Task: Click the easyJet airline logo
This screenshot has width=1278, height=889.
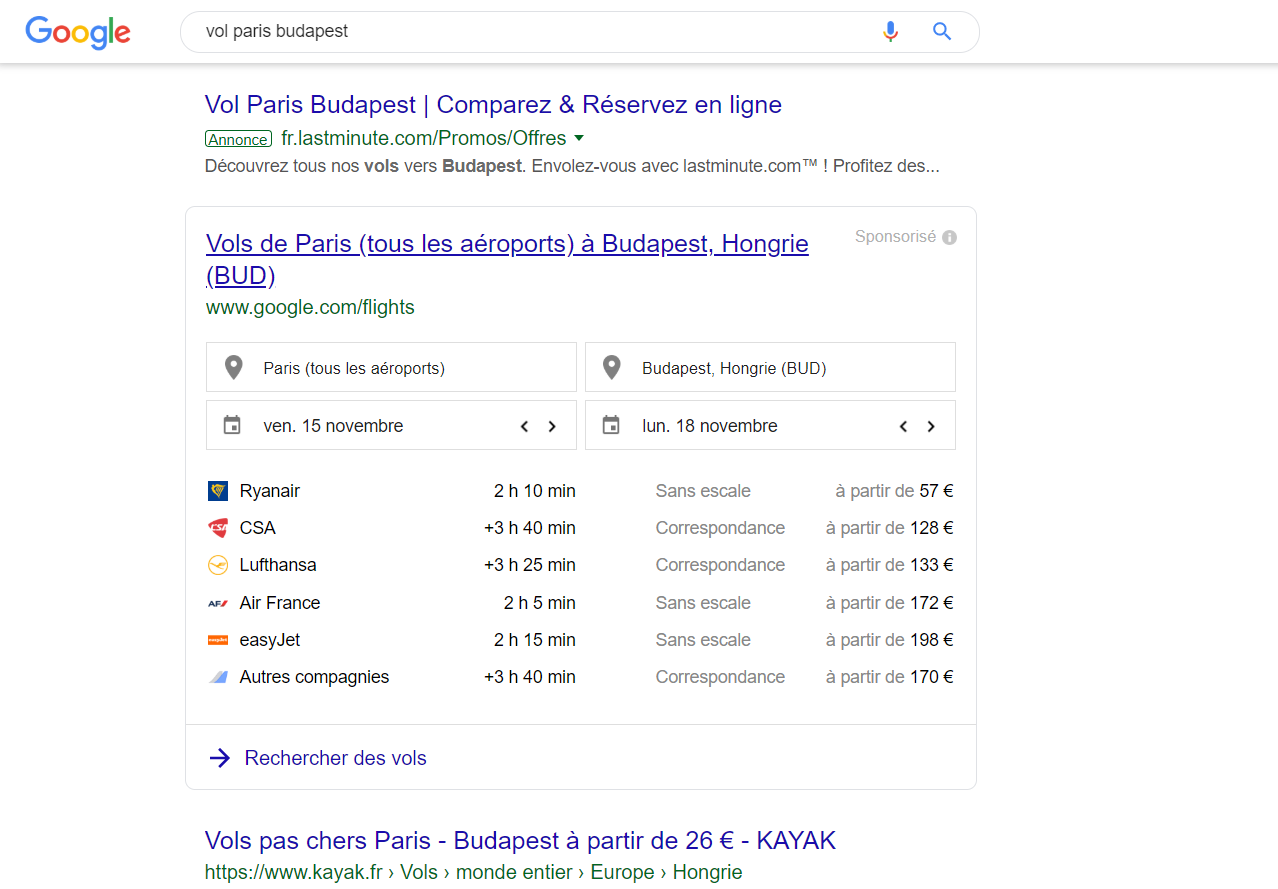Action: 218,640
